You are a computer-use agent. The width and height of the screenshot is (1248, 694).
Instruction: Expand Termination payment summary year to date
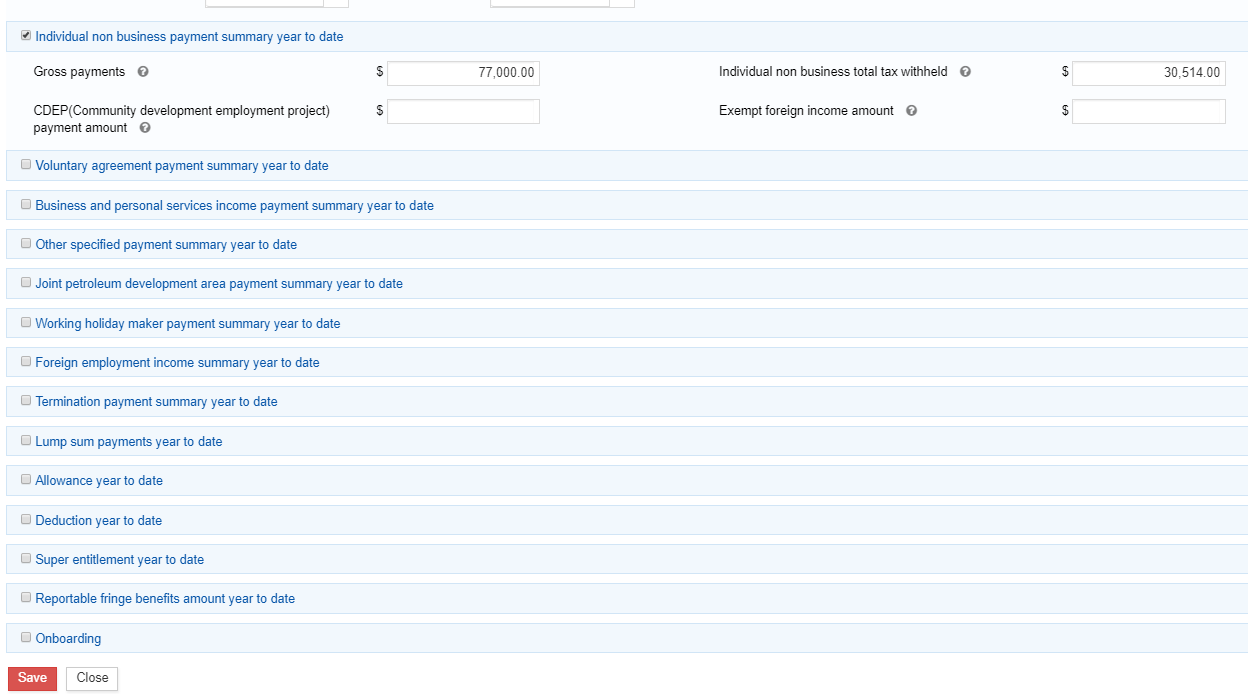click(156, 402)
